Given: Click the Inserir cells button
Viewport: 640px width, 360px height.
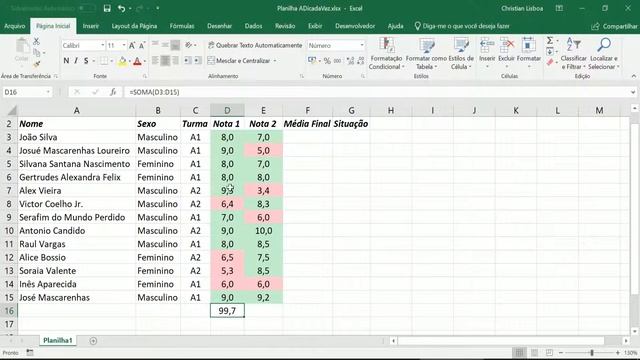Looking at the screenshot, I should tap(487, 53).
